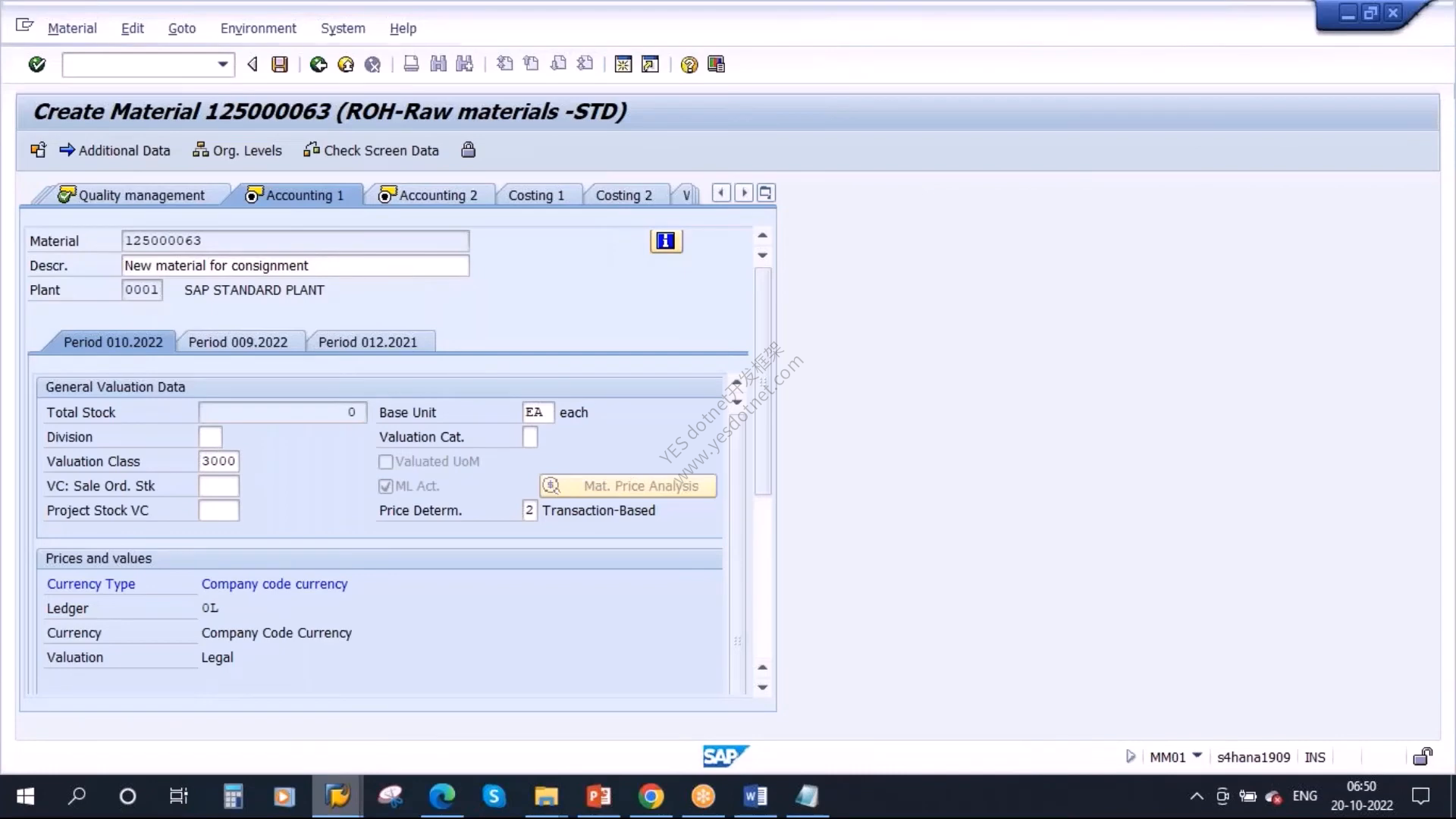Open the Edit menu
The height and width of the screenshot is (819, 1456).
coord(132,28)
